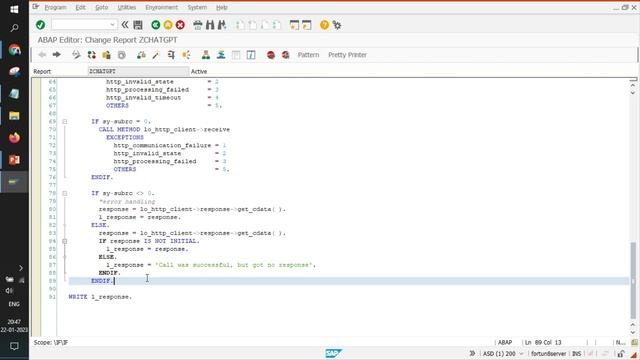Click the INS insert mode indicator
This screenshot has height=360, width=640.
[x=576, y=353]
